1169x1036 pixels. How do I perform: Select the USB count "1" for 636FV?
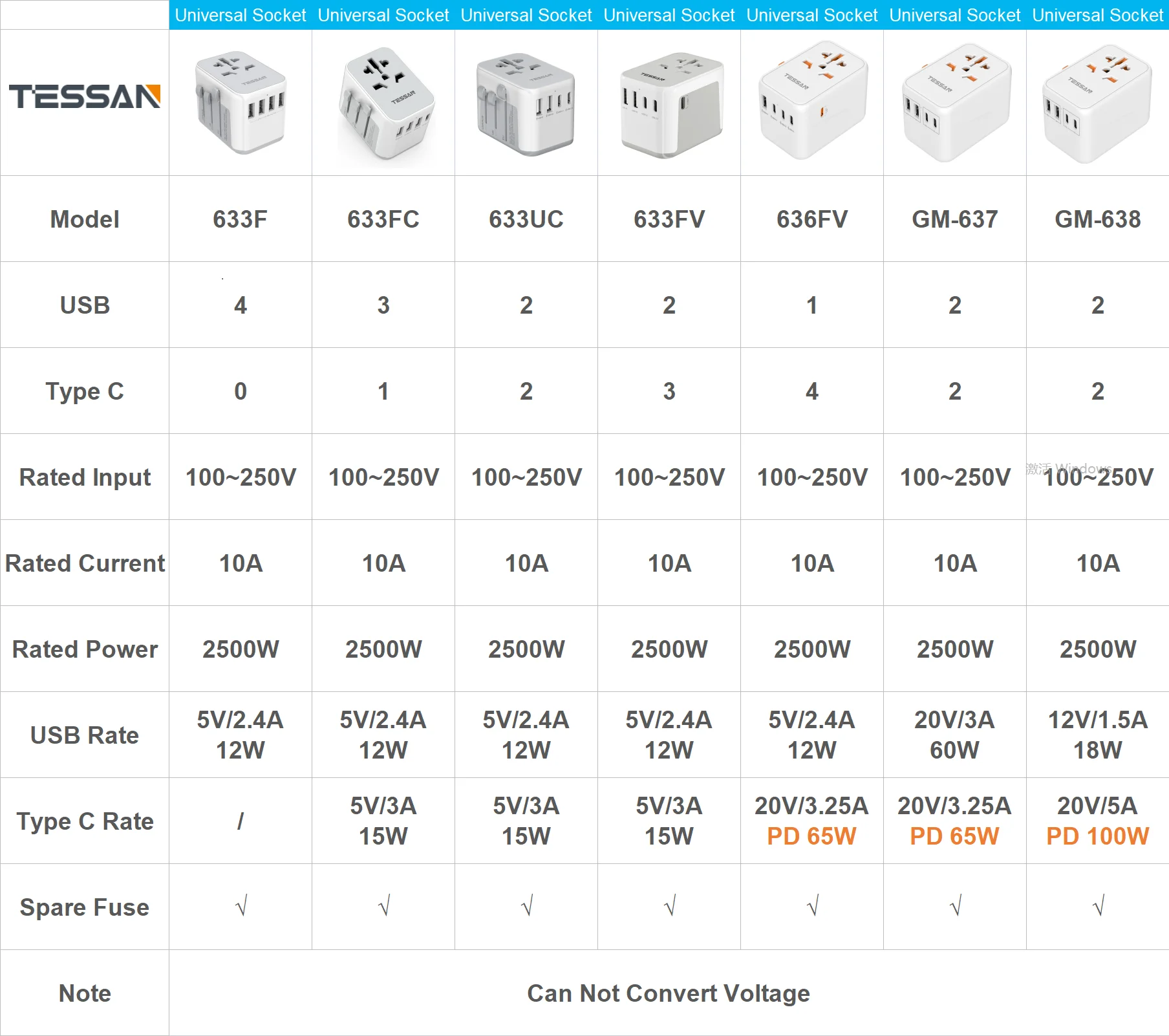coord(812,305)
